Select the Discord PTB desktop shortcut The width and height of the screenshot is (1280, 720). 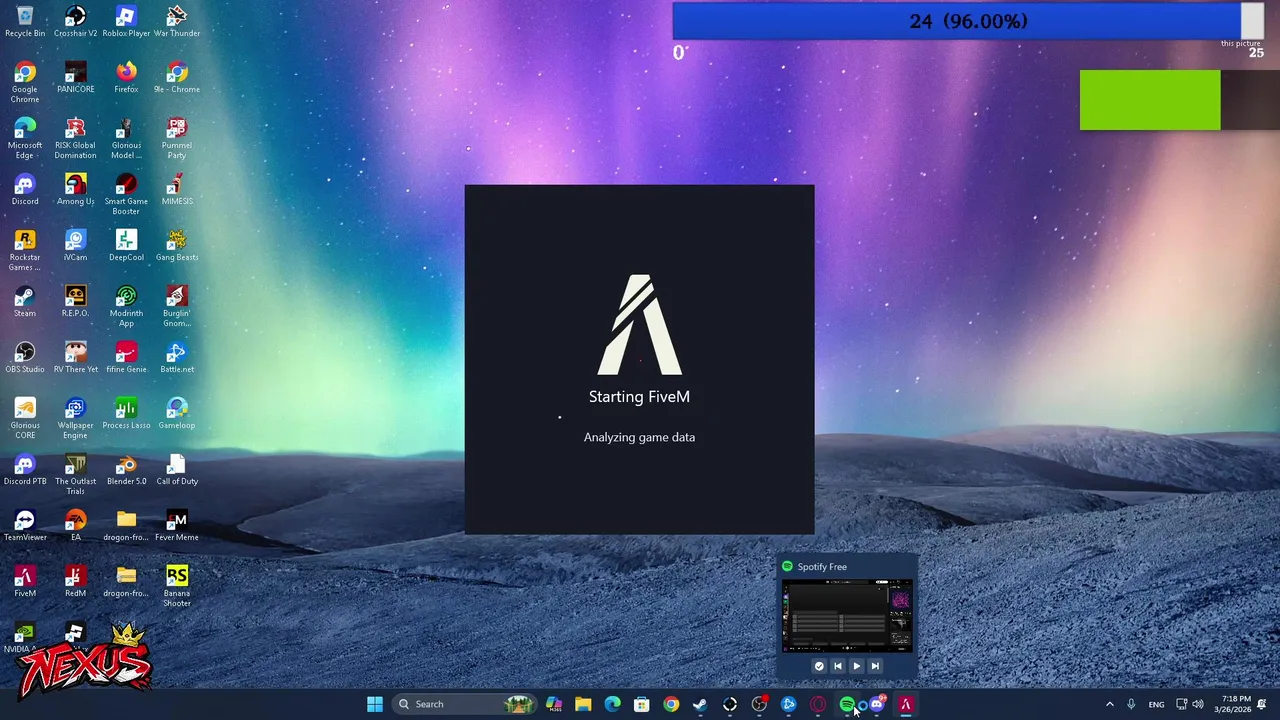pos(25,469)
